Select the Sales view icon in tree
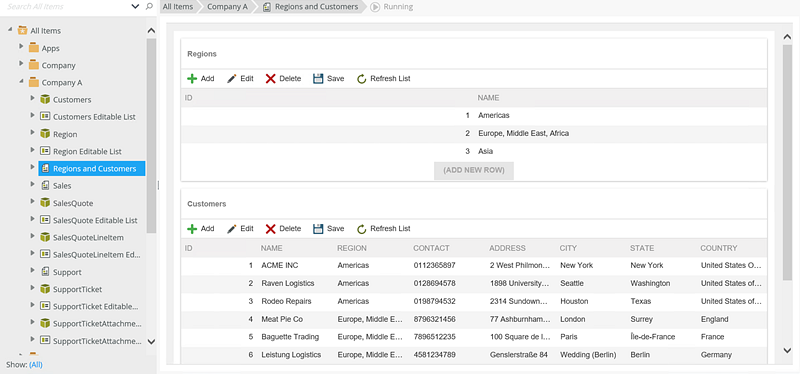The image size is (800, 374). [45, 186]
